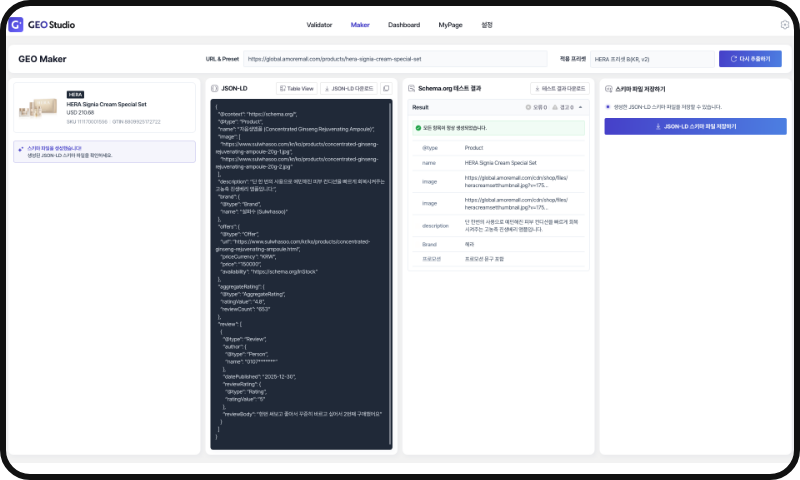Click the JSON-LD download button
Image resolution: width=800 pixels, height=480 pixels.
pyautogui.click(x=349, y=88)
